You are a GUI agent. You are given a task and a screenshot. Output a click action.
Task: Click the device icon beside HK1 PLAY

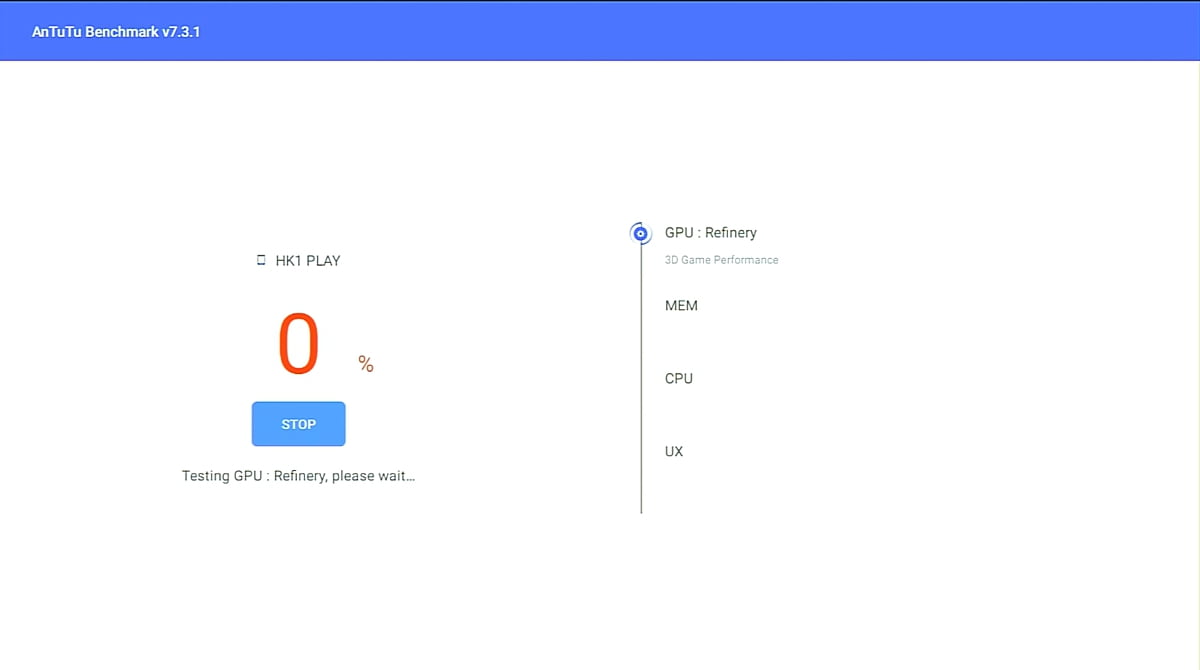[x=262, y=260]
